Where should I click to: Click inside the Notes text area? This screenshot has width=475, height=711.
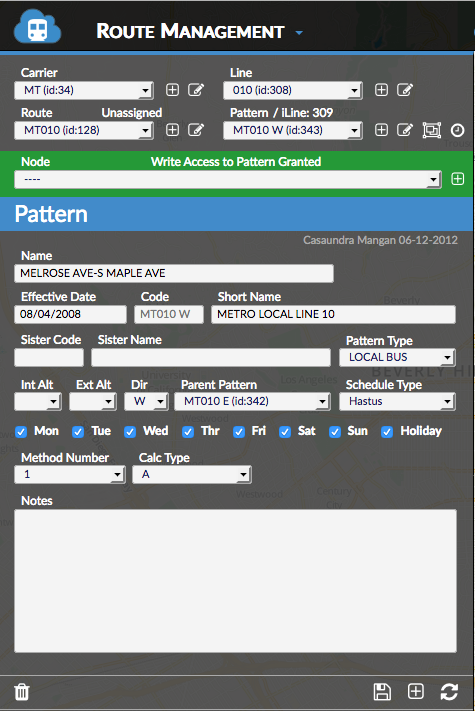tap(235, 581)
